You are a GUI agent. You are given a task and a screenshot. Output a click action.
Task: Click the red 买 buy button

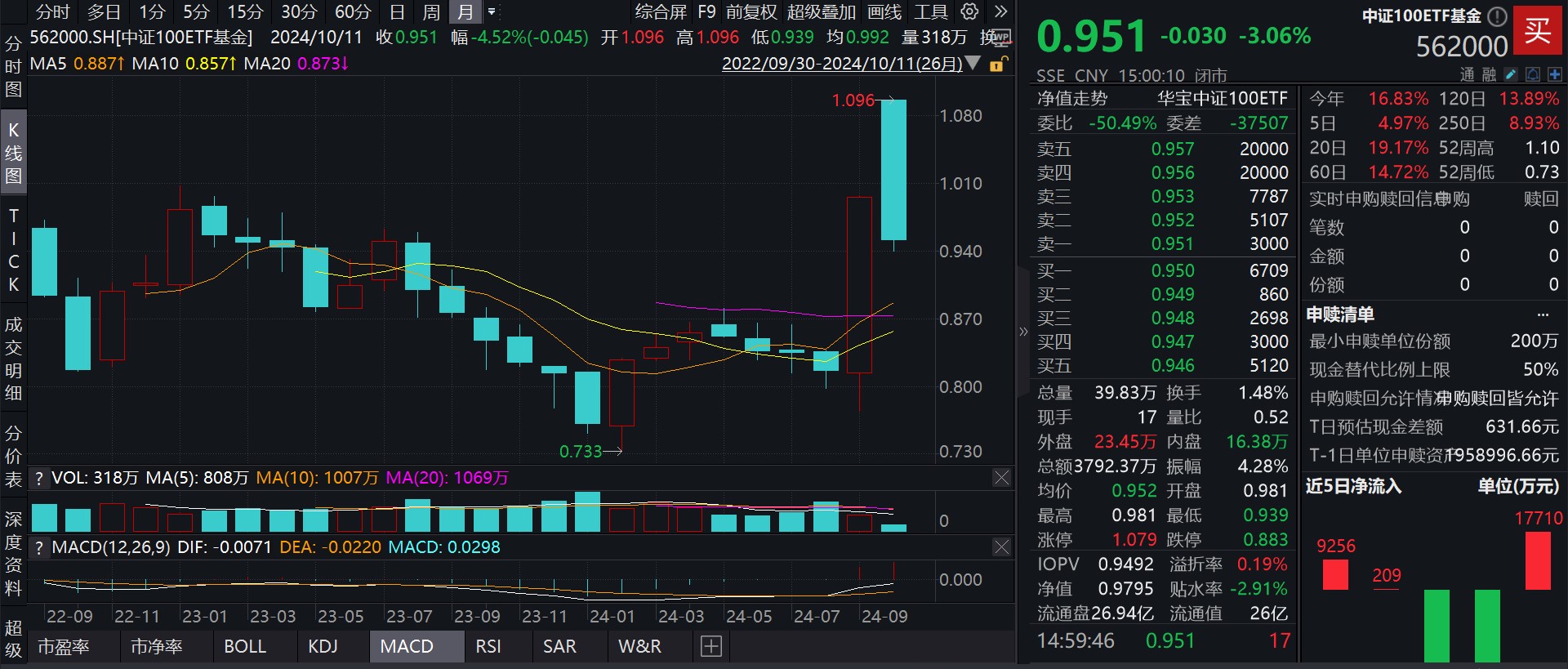pyautogui.click(x=1537, y=31)
